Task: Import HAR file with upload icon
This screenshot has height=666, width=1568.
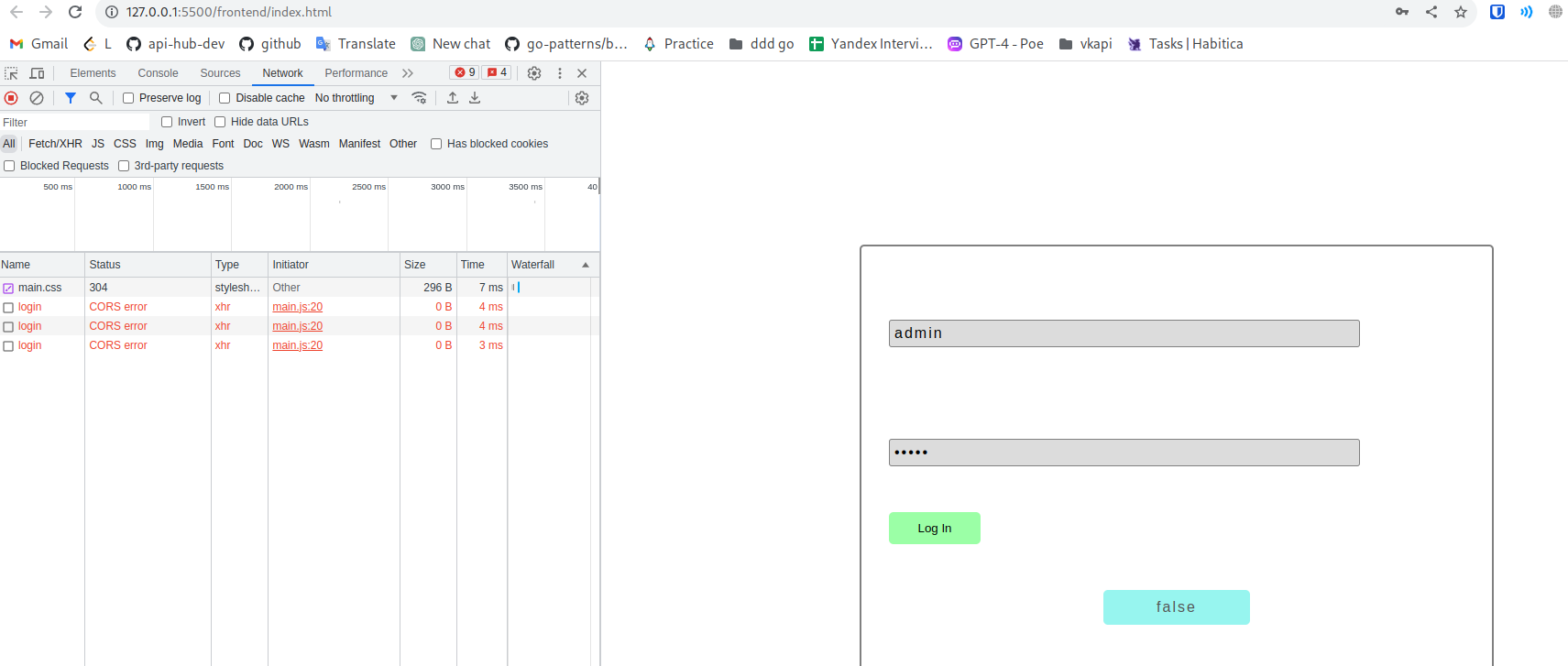Action: pos(453,98)
